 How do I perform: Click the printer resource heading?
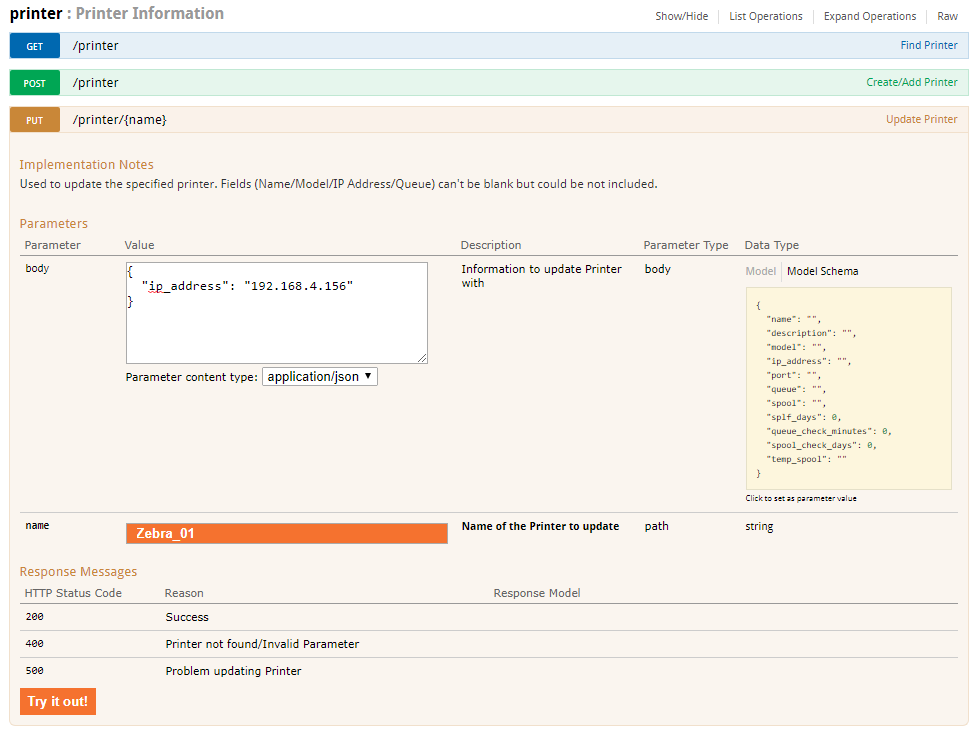click(36, 13)
